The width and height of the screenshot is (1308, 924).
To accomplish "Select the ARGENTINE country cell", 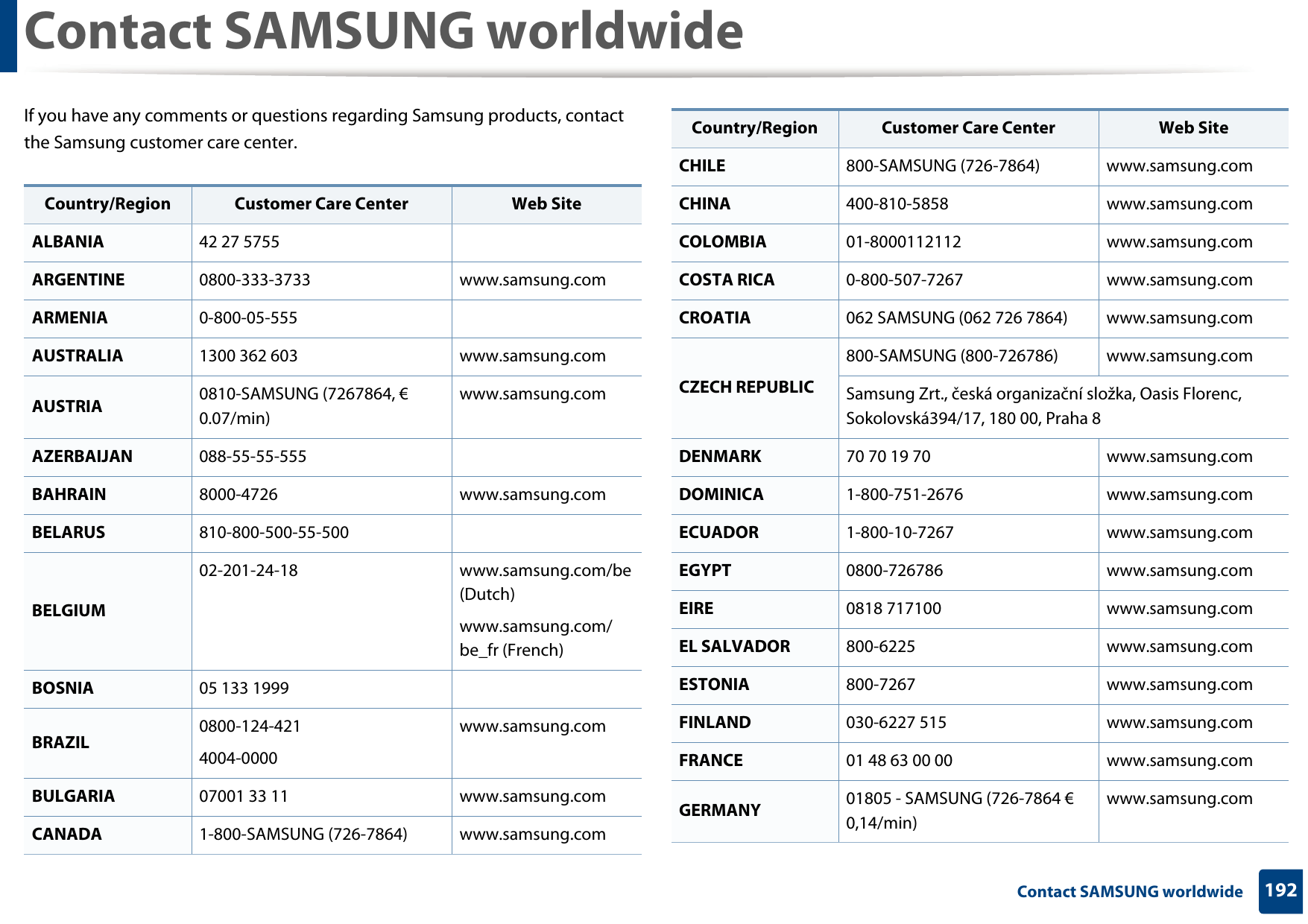I will pos(107,280).
